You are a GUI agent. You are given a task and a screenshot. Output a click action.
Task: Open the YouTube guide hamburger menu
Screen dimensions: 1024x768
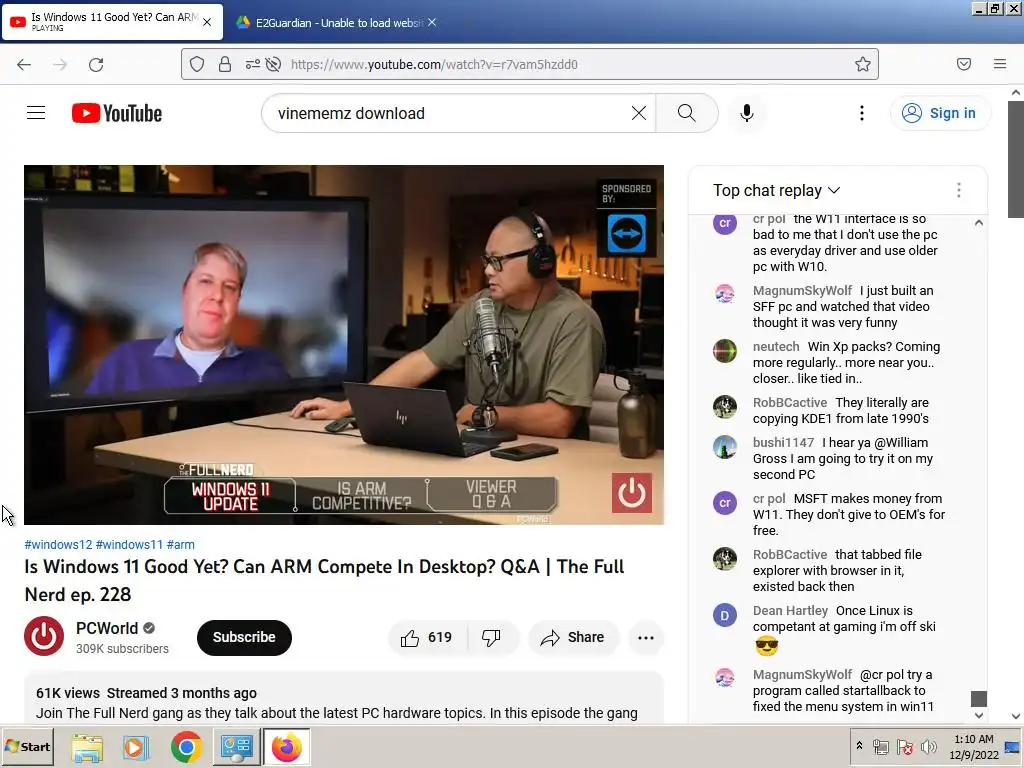36,113
